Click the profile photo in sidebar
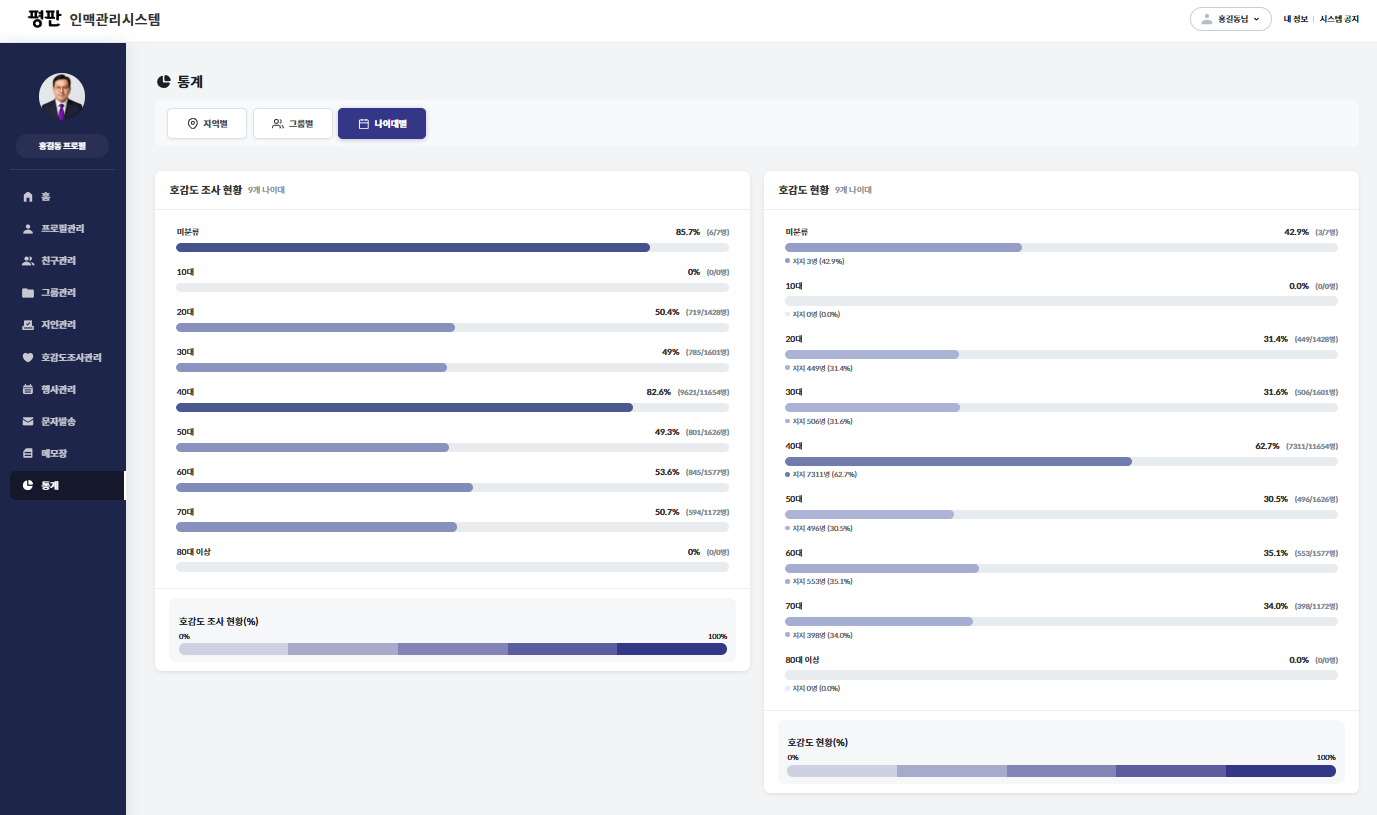 (x=62, y=96)
